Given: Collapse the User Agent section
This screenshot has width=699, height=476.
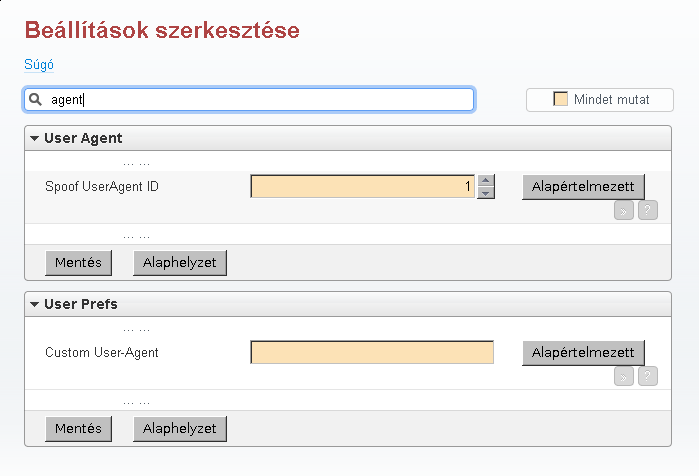Looking at the screenshot, I should pos(34,138).
